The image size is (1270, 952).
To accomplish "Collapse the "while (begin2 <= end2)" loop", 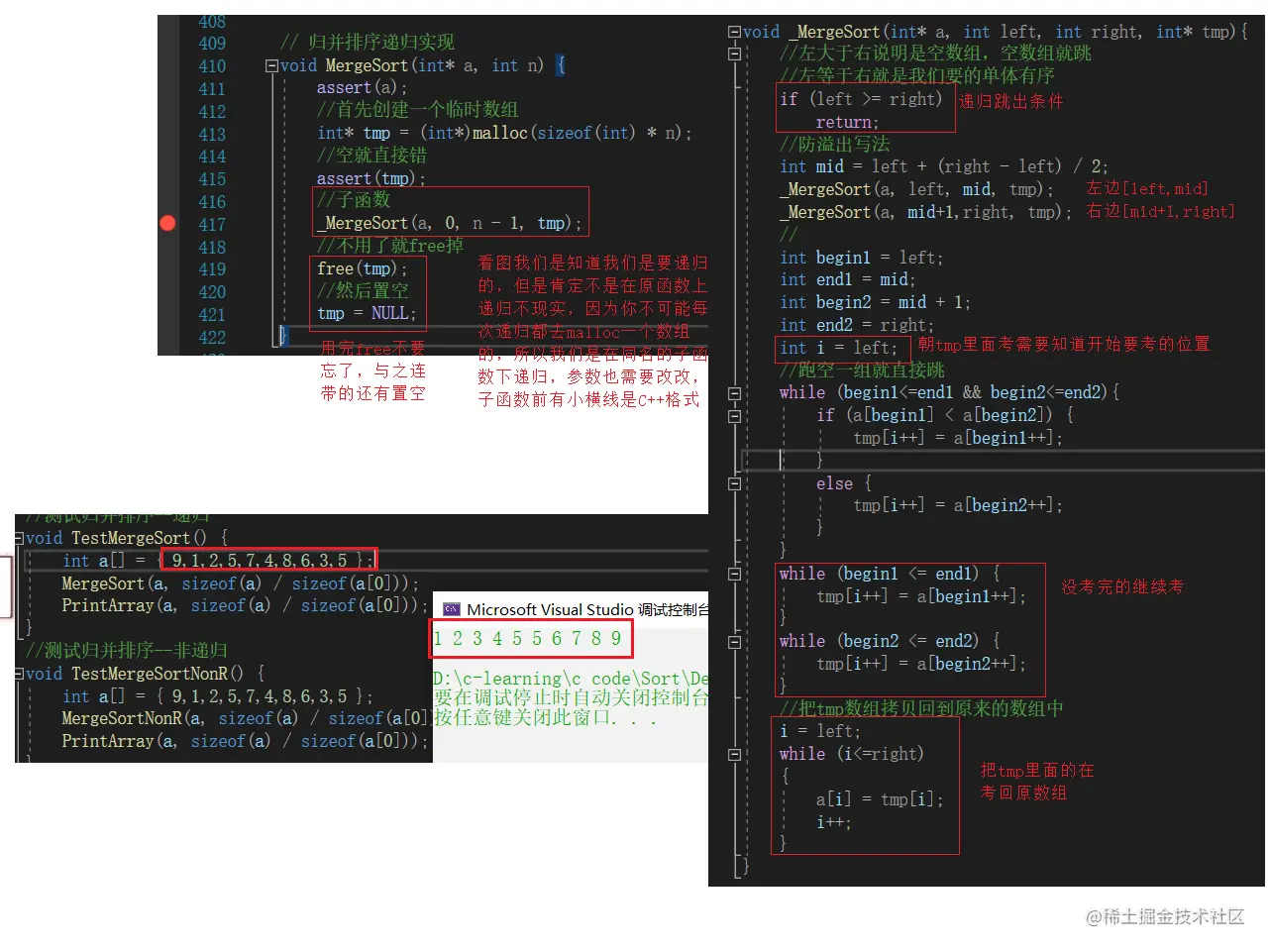I will coord(734,642).
